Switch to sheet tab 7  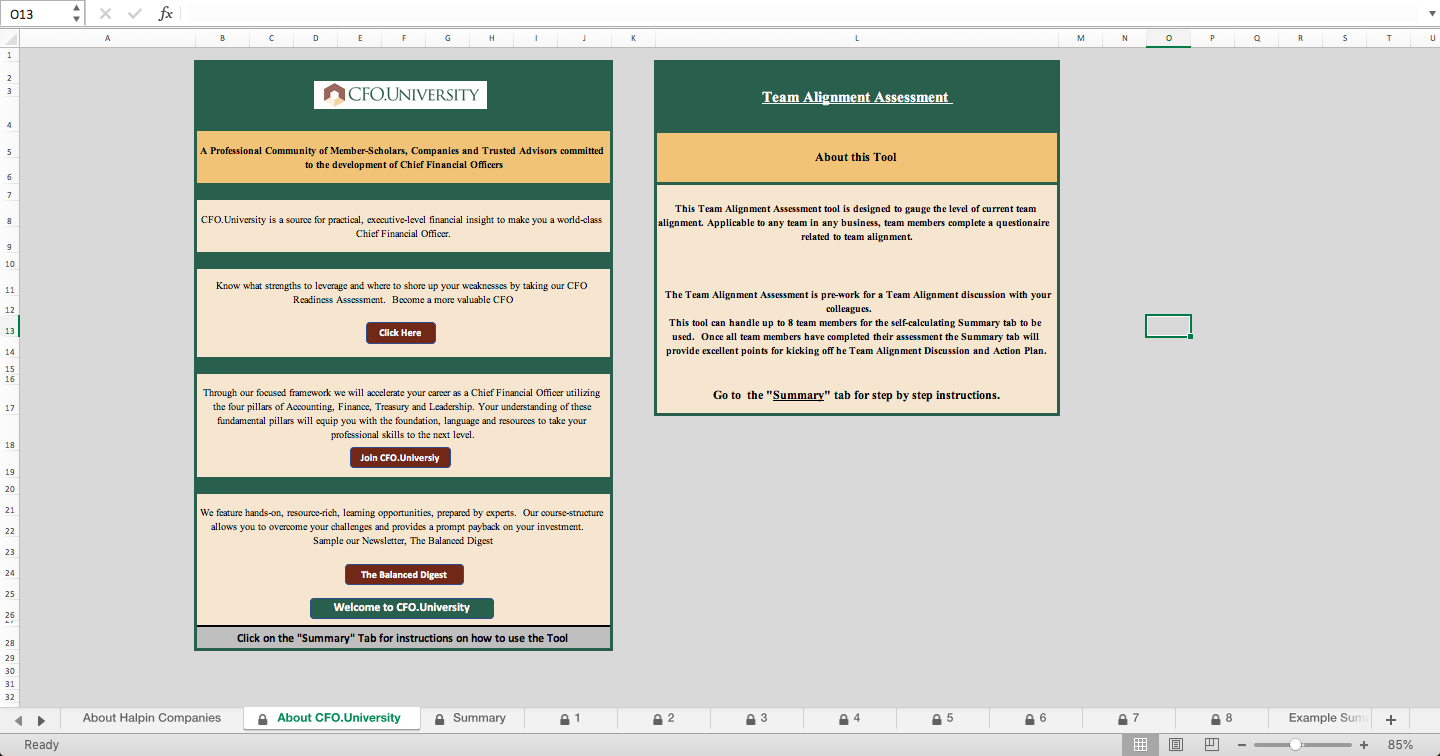[1128, 718]
